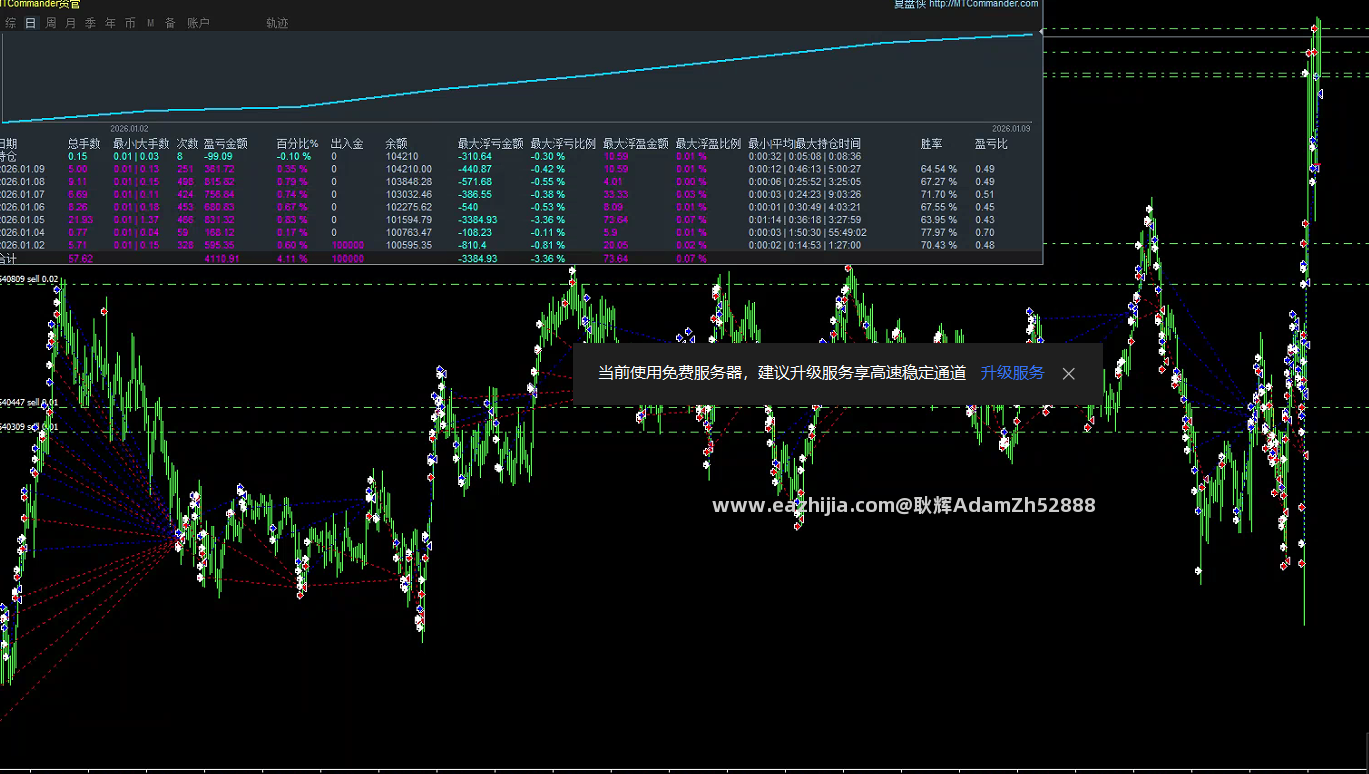Open the 月 monthly statistics tab
This screenshot has width=1369, height=774.
70,22
